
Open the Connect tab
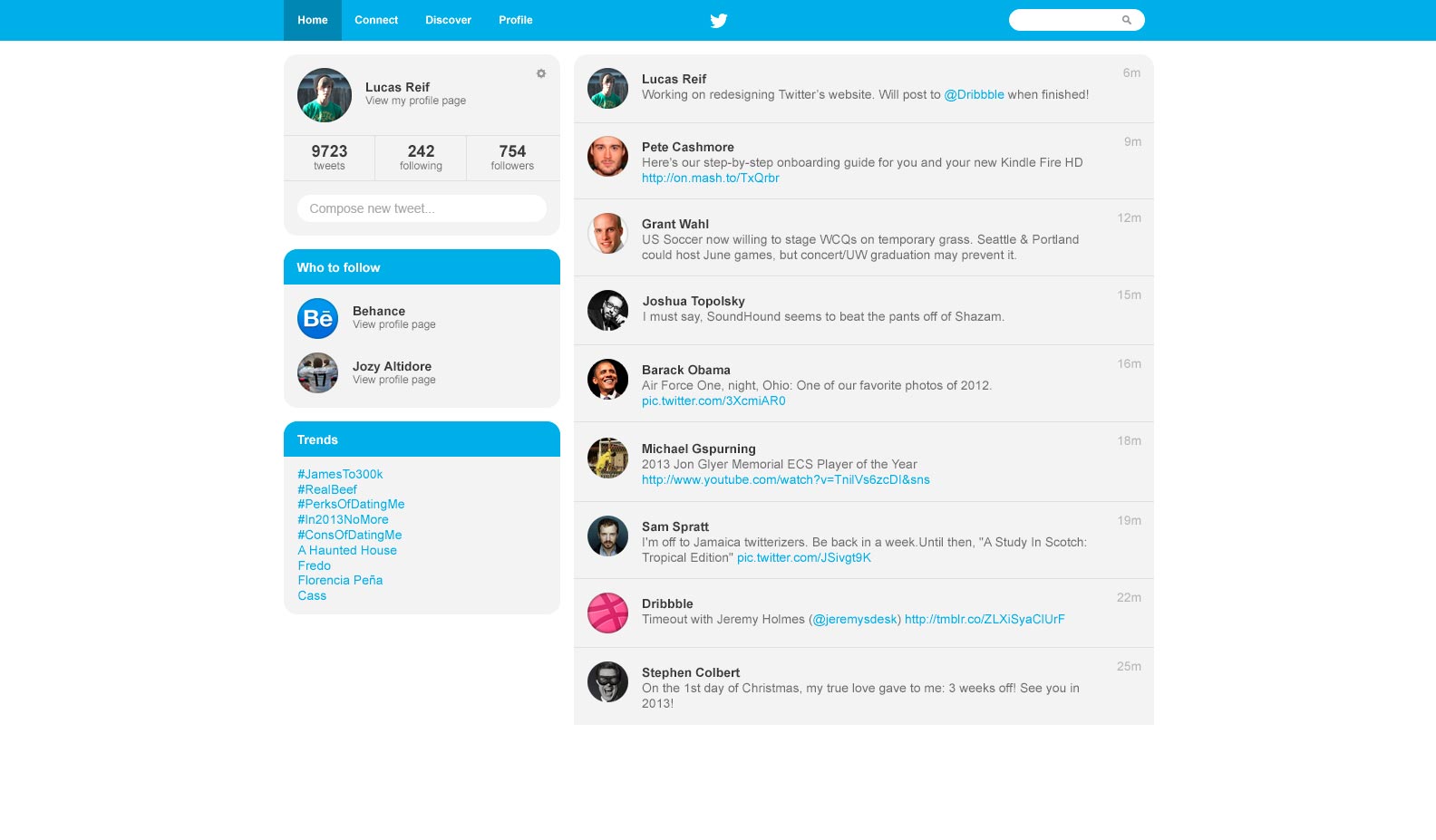coord(376,20)
